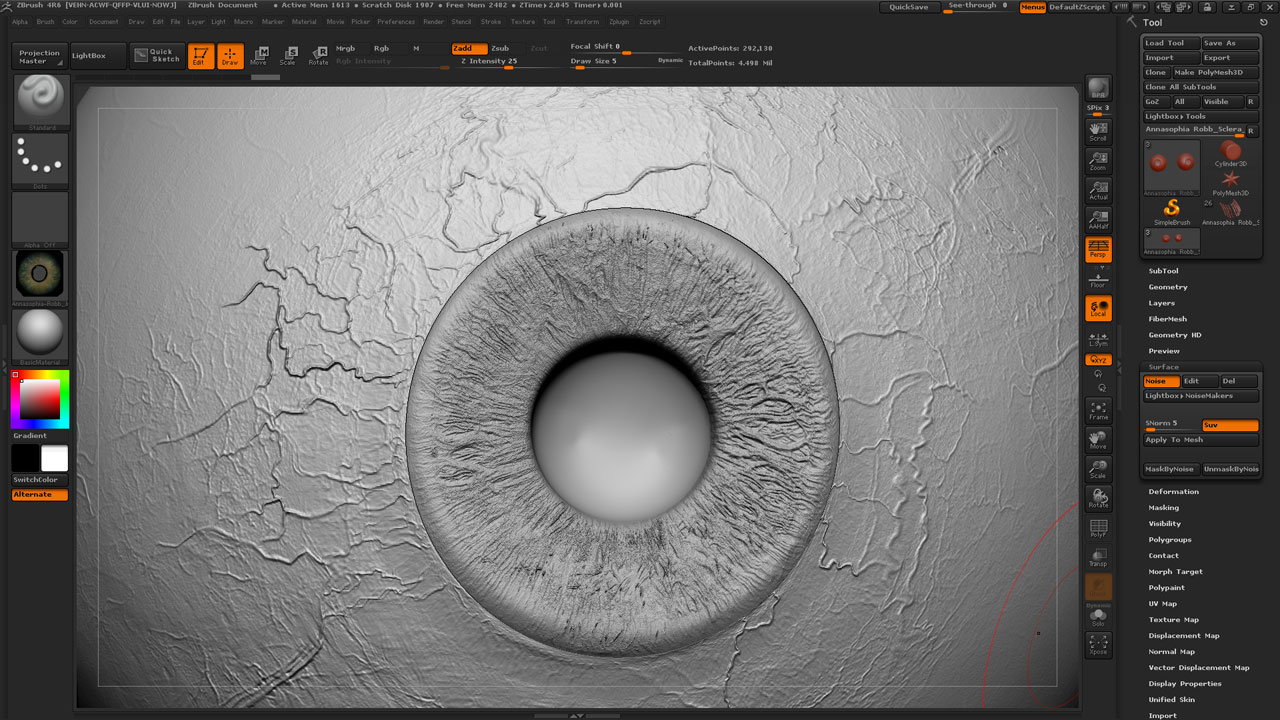
Task: Activate the Xpose icon
Action: click(x=1098, y=644)
